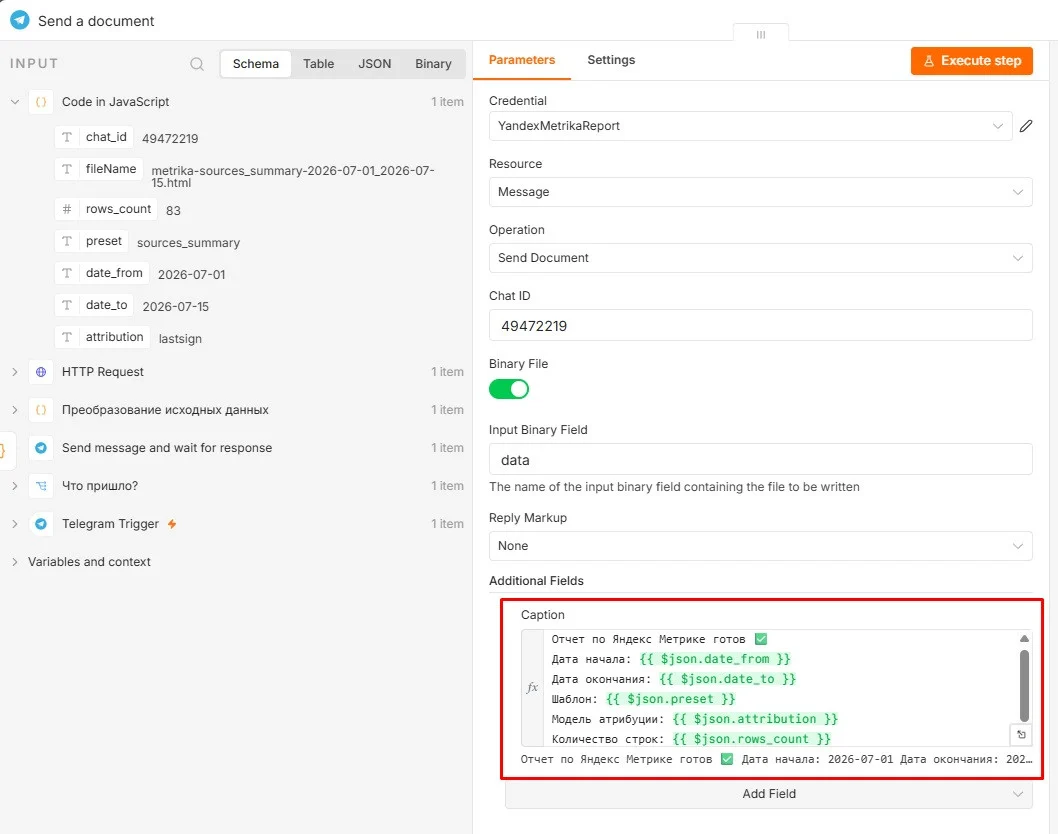This screenshot has height=834, width=1058.
Task: Toggle the Binary File switch off
Action: click(509, 389)
